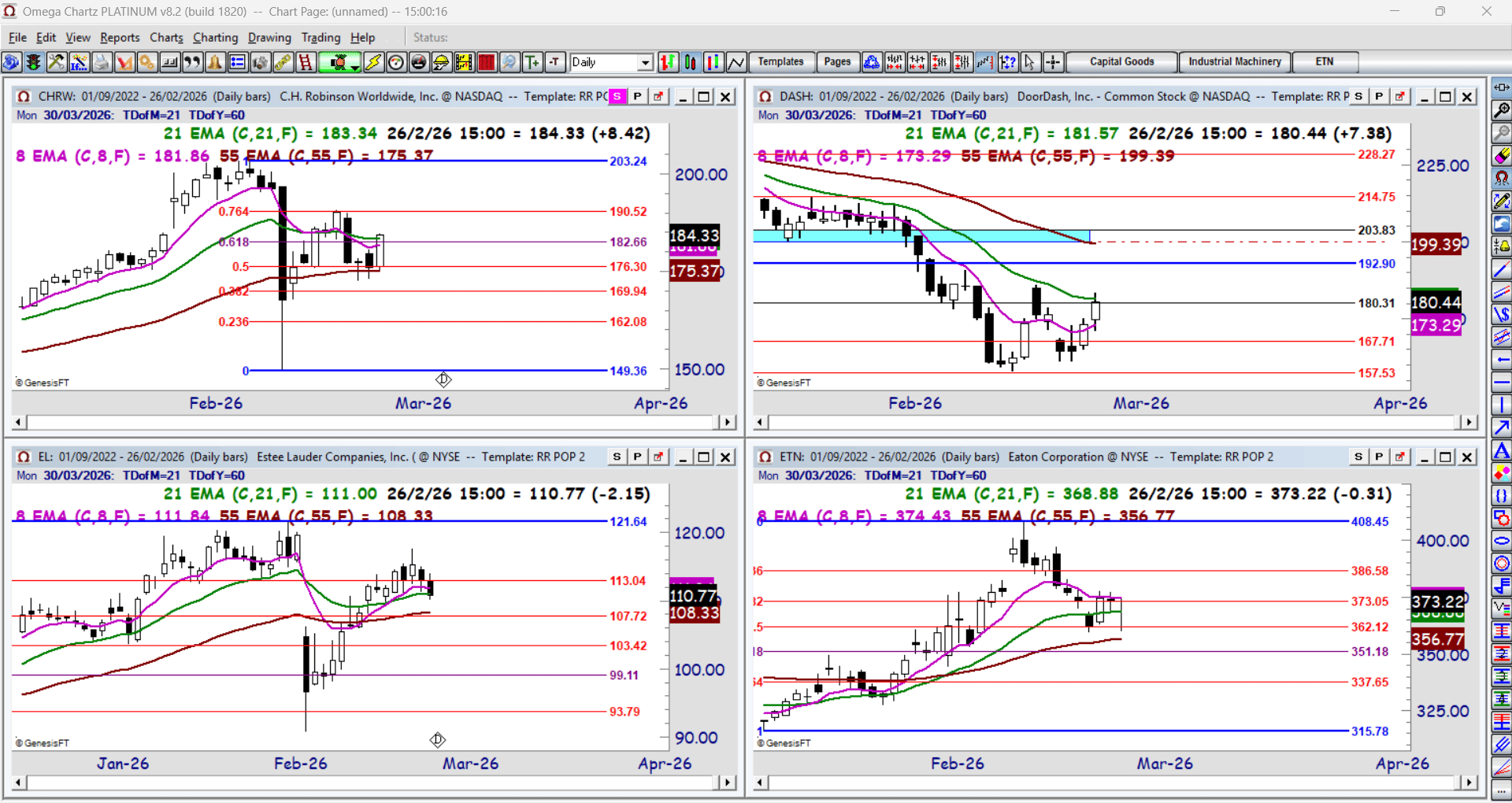Click the Pages button
The height and width of the screenshot is (803, 1512).
coord(837,61)
